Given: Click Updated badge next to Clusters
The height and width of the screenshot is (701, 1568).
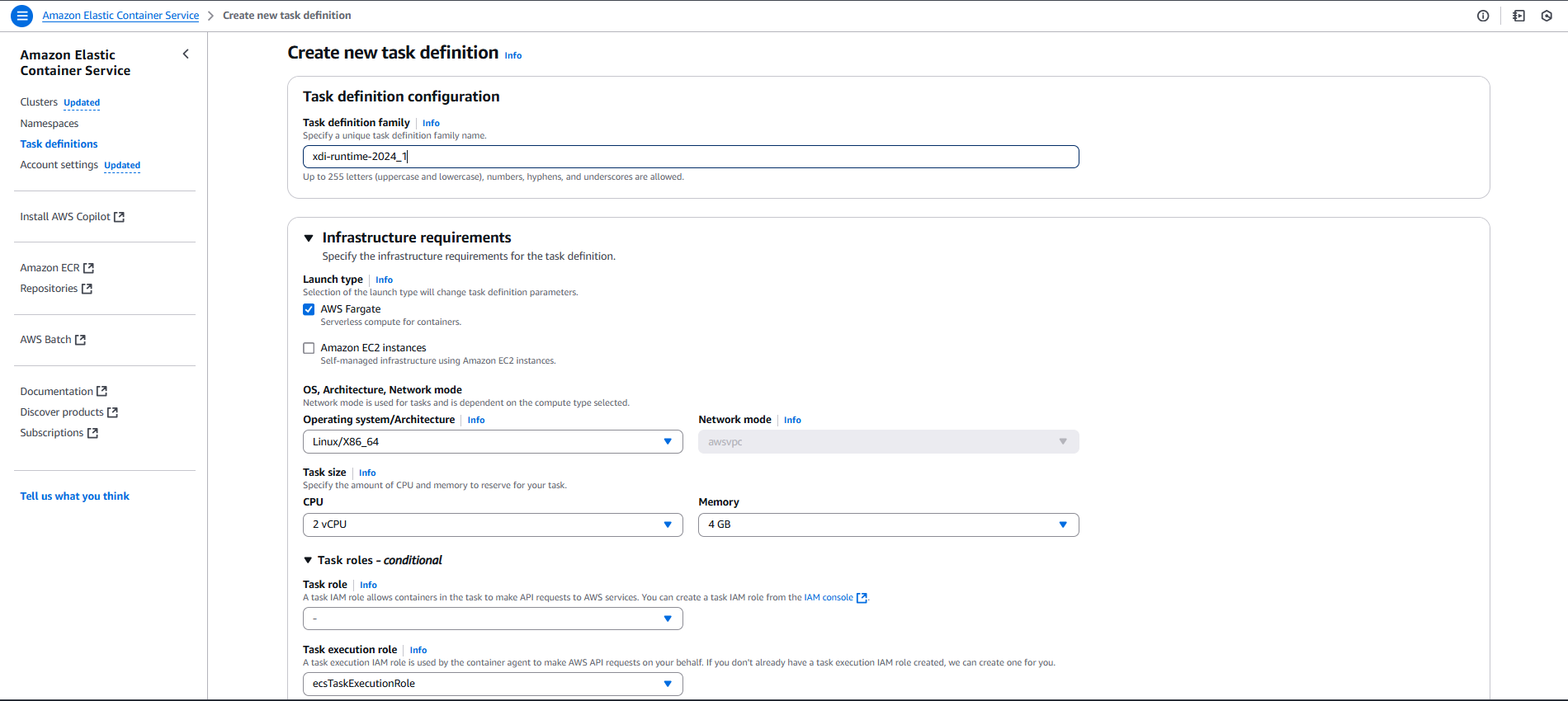Looking at the screenshot, I should [x=82, y=103].
